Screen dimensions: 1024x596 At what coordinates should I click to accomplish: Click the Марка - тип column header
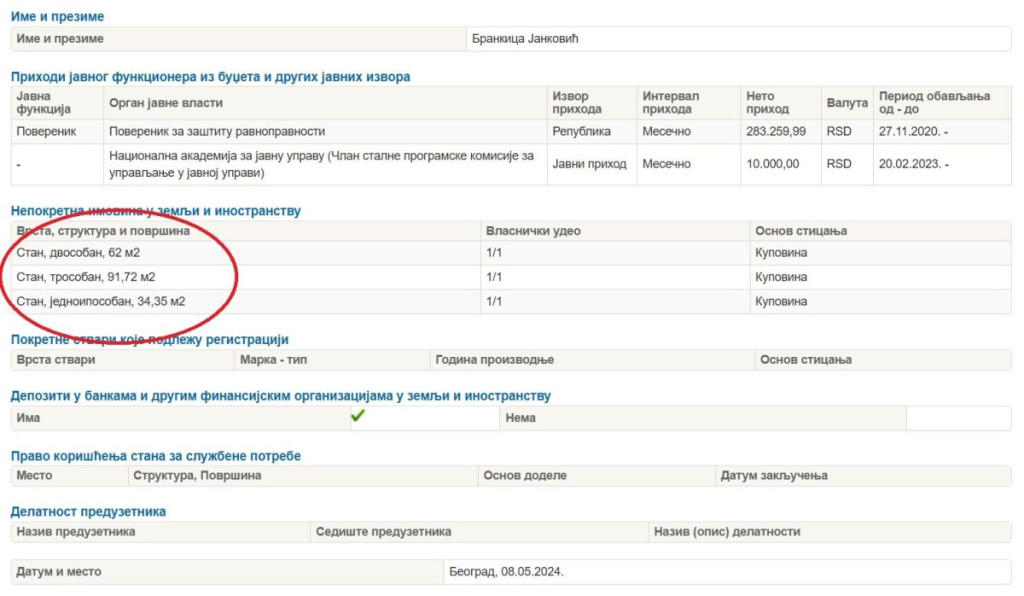(x=272, y=360)
